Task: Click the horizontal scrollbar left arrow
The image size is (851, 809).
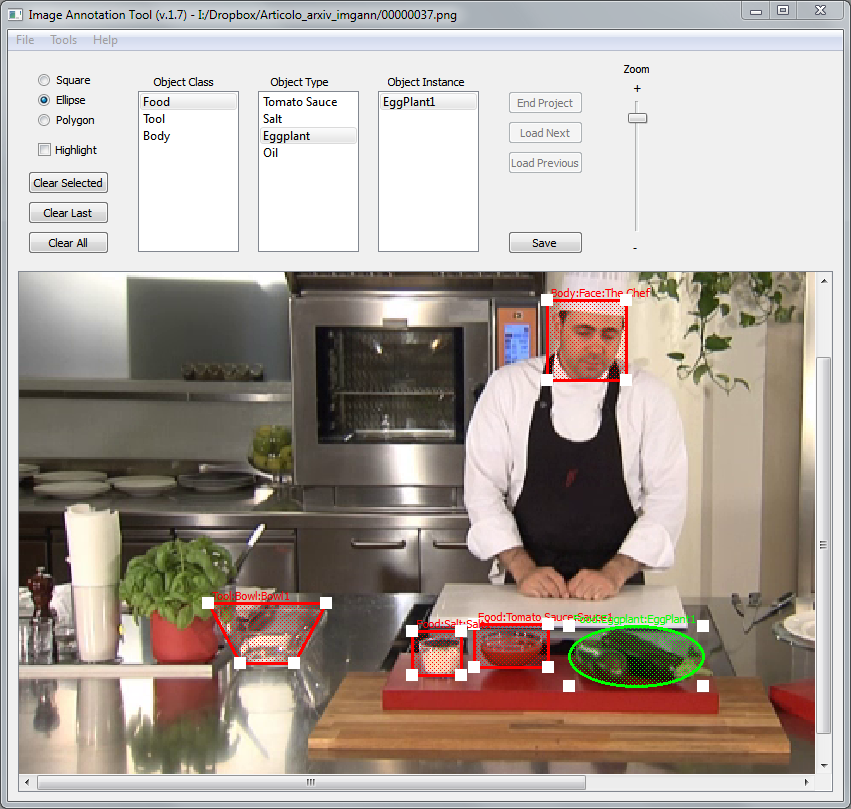Action: (x=28, y=782)
